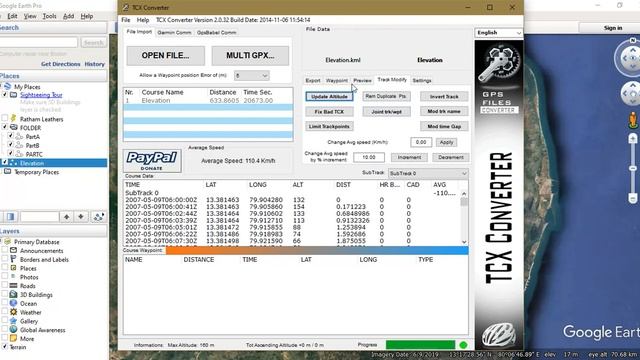
Task: Click the Announcements layer envelope icon
Action: (x=13, y=250)
